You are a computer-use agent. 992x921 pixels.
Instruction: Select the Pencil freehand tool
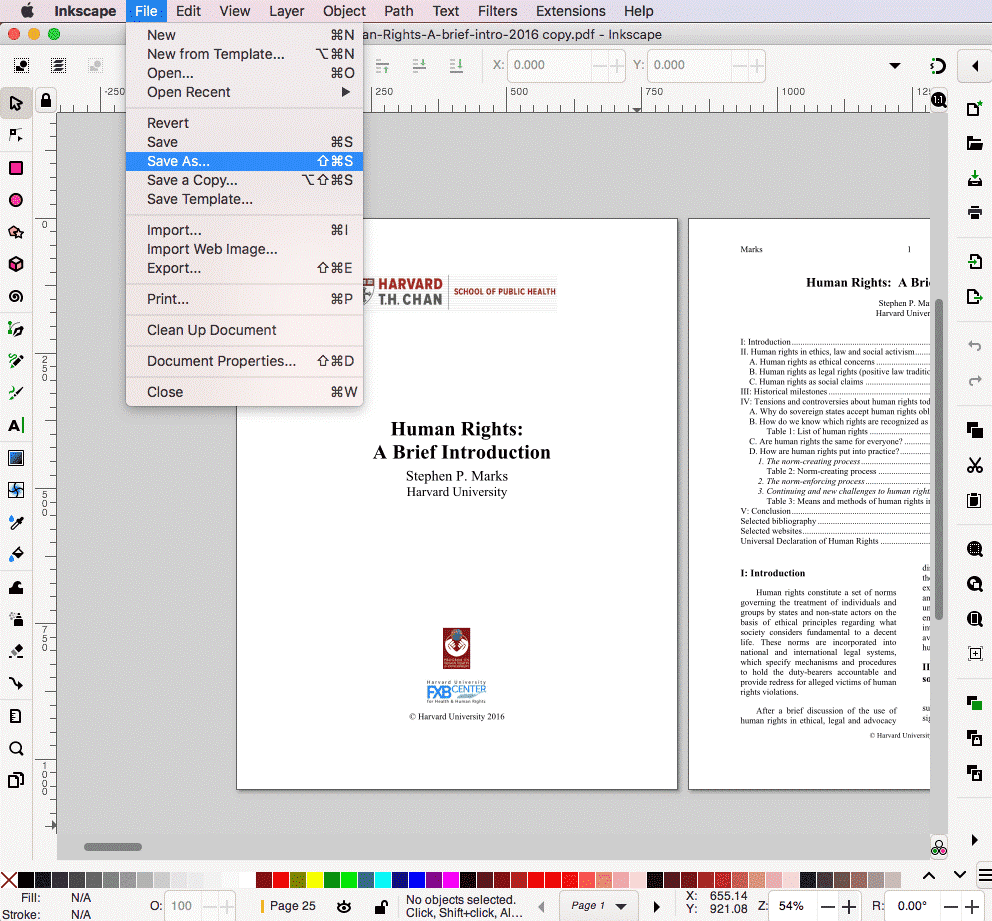(16, 361)
